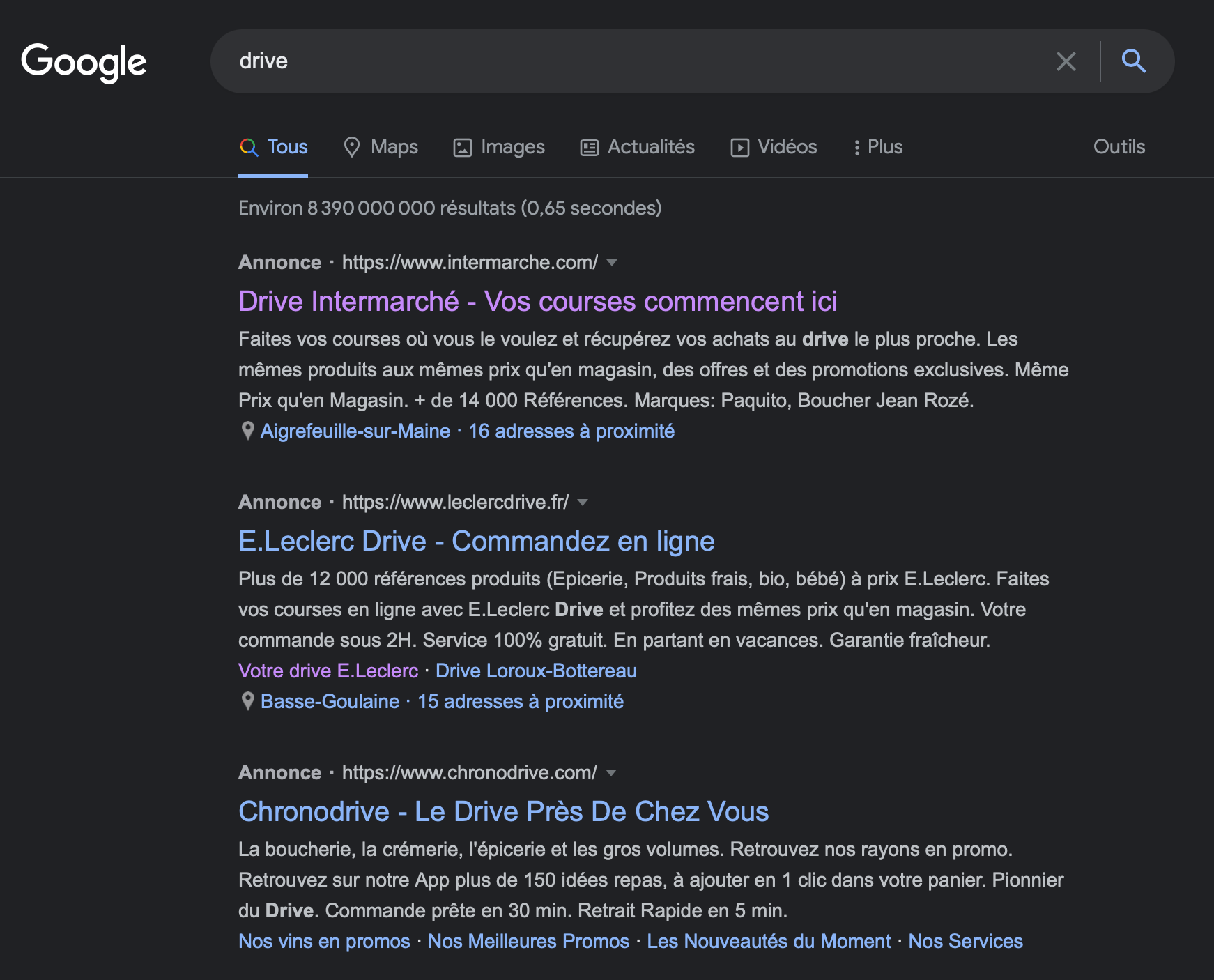1214x980 pixels.
Task: Click location pin beside Aigrefeuille-sur-Maine
Action: [247, 431]
